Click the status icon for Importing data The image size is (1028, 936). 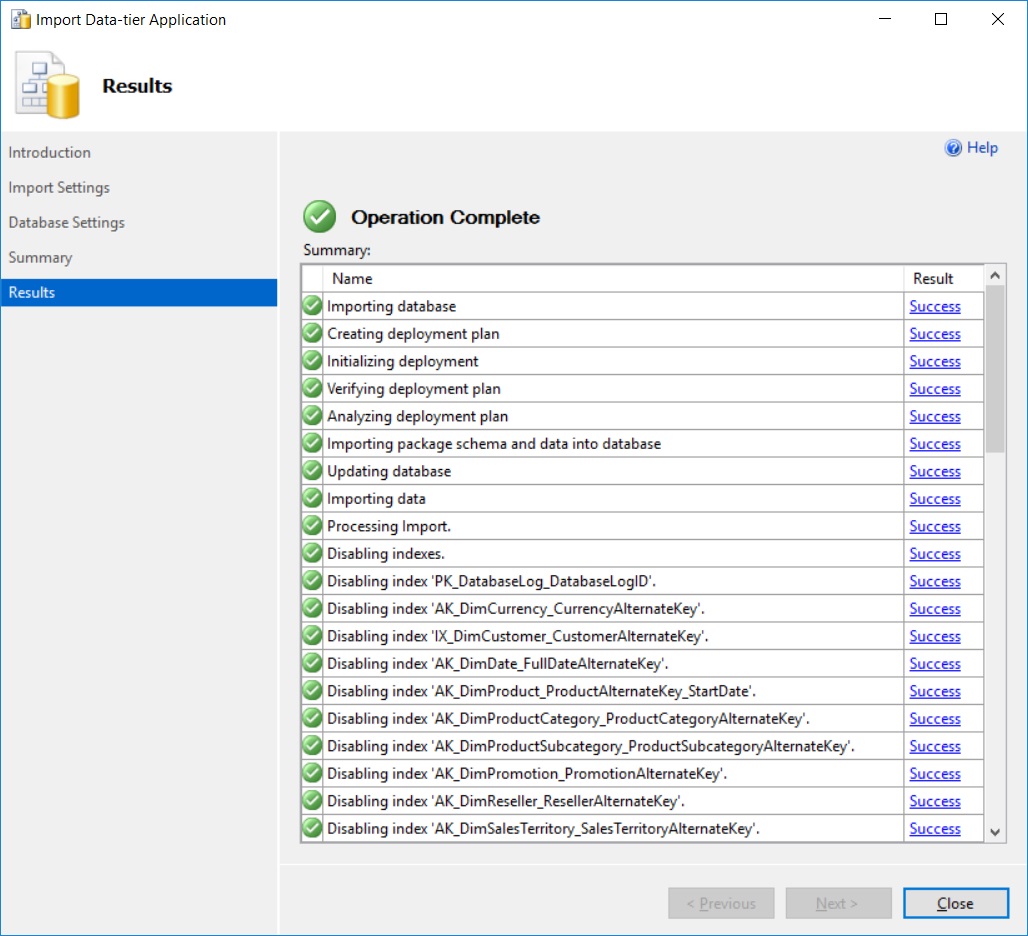pyautogui.click(x=313, y=498)
